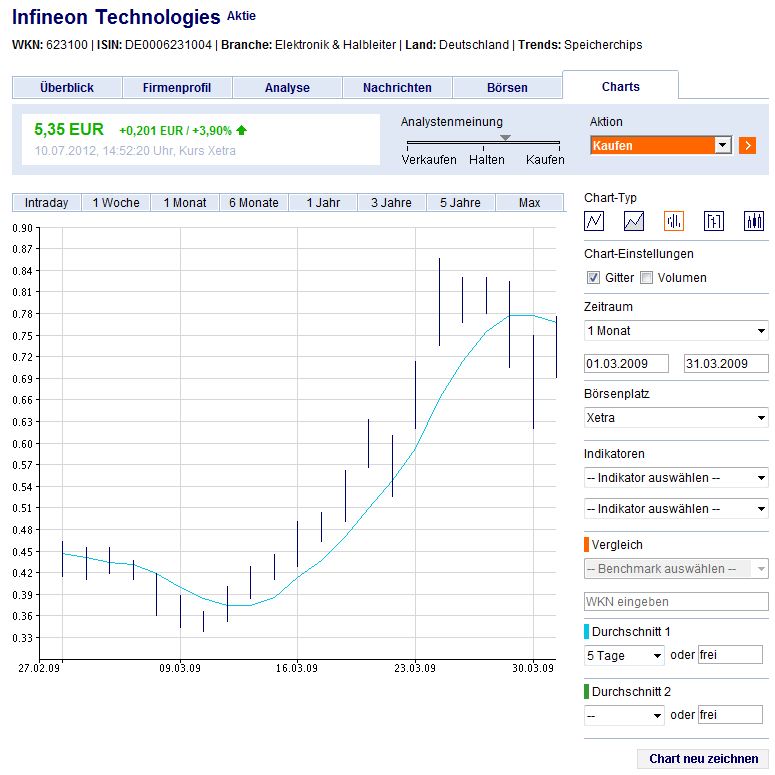This screenshot has width=775, height=775.
Task: Toggle the Gitter checkbox
Action: [593, 278]
